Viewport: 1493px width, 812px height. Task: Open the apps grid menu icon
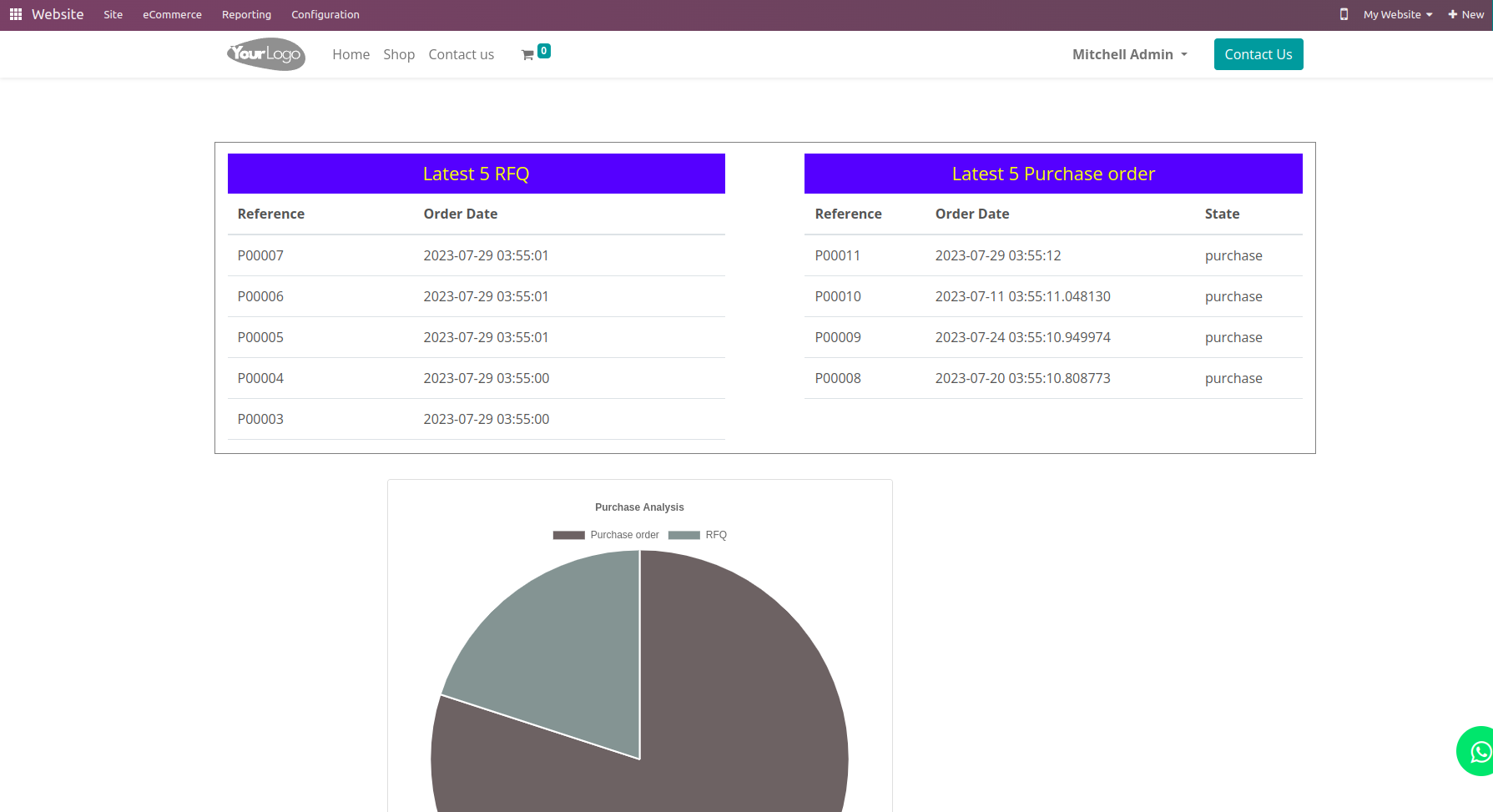click(15, 14)
